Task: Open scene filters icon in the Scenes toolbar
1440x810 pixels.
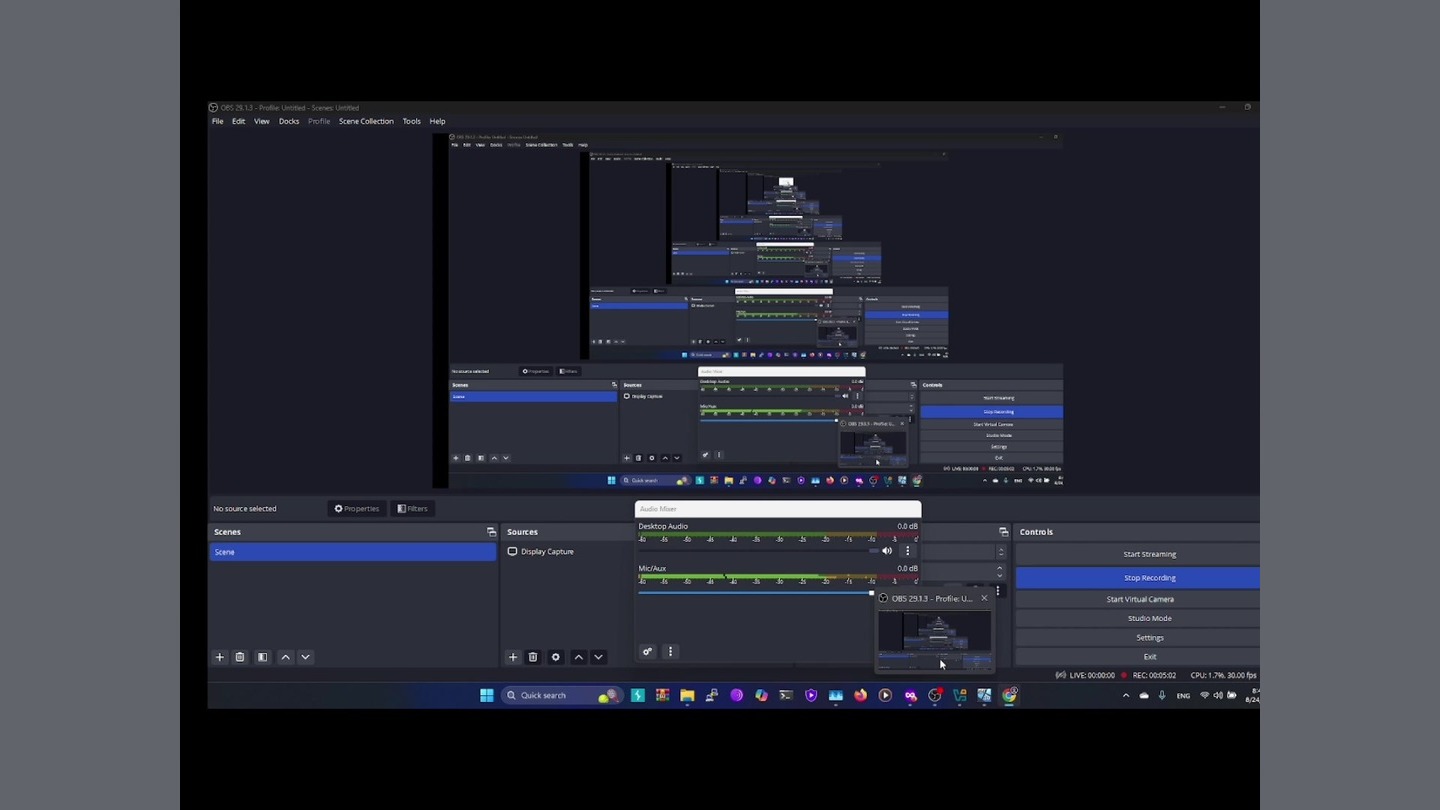Action: pyautogui.click(x=263, y=657)
